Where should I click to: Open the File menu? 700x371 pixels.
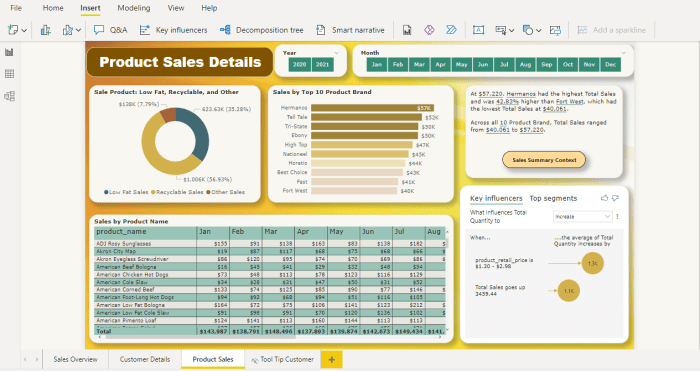[x=16, y=8]
